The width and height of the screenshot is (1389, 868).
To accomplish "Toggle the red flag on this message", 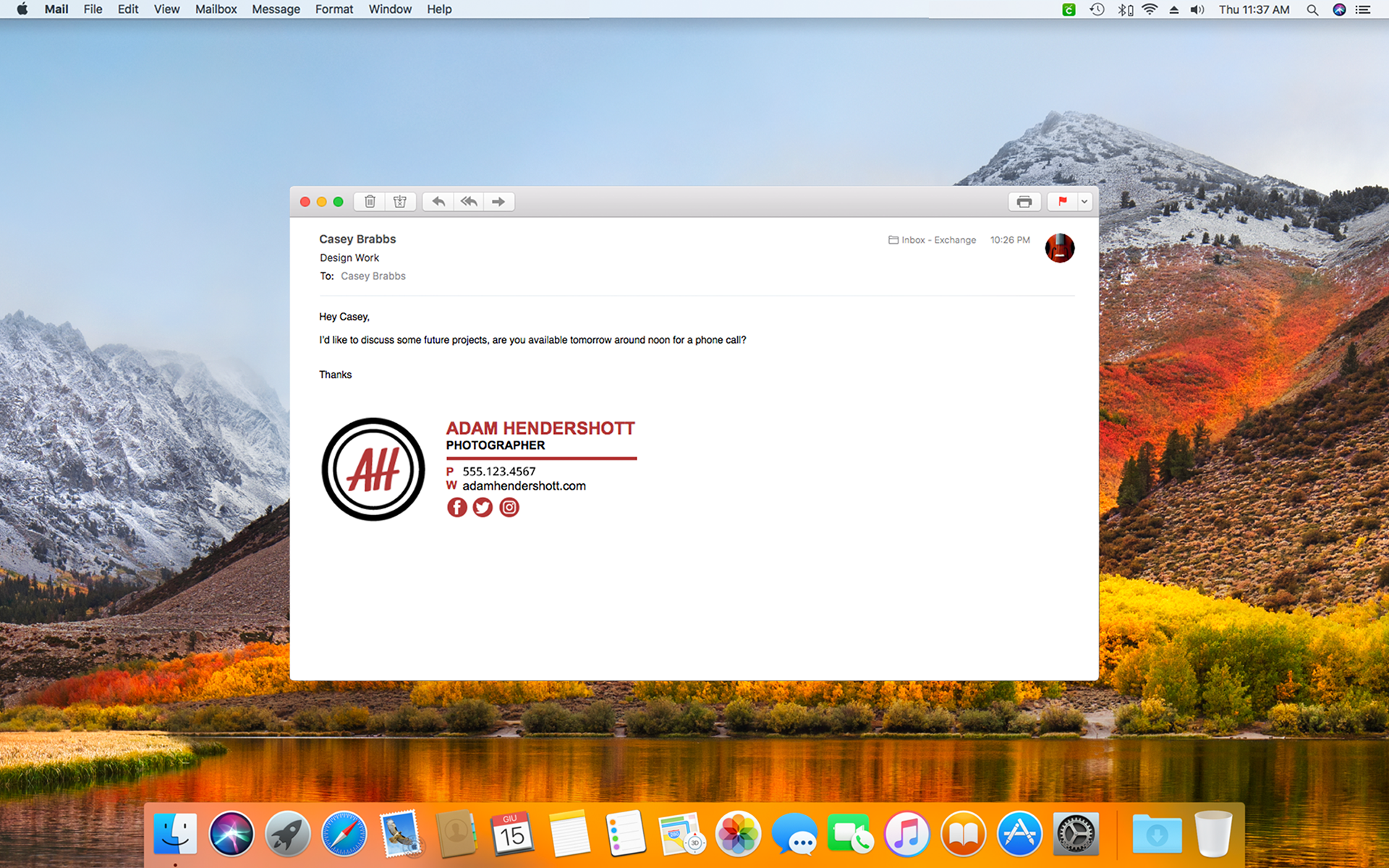I will [x=1062, y=202].
